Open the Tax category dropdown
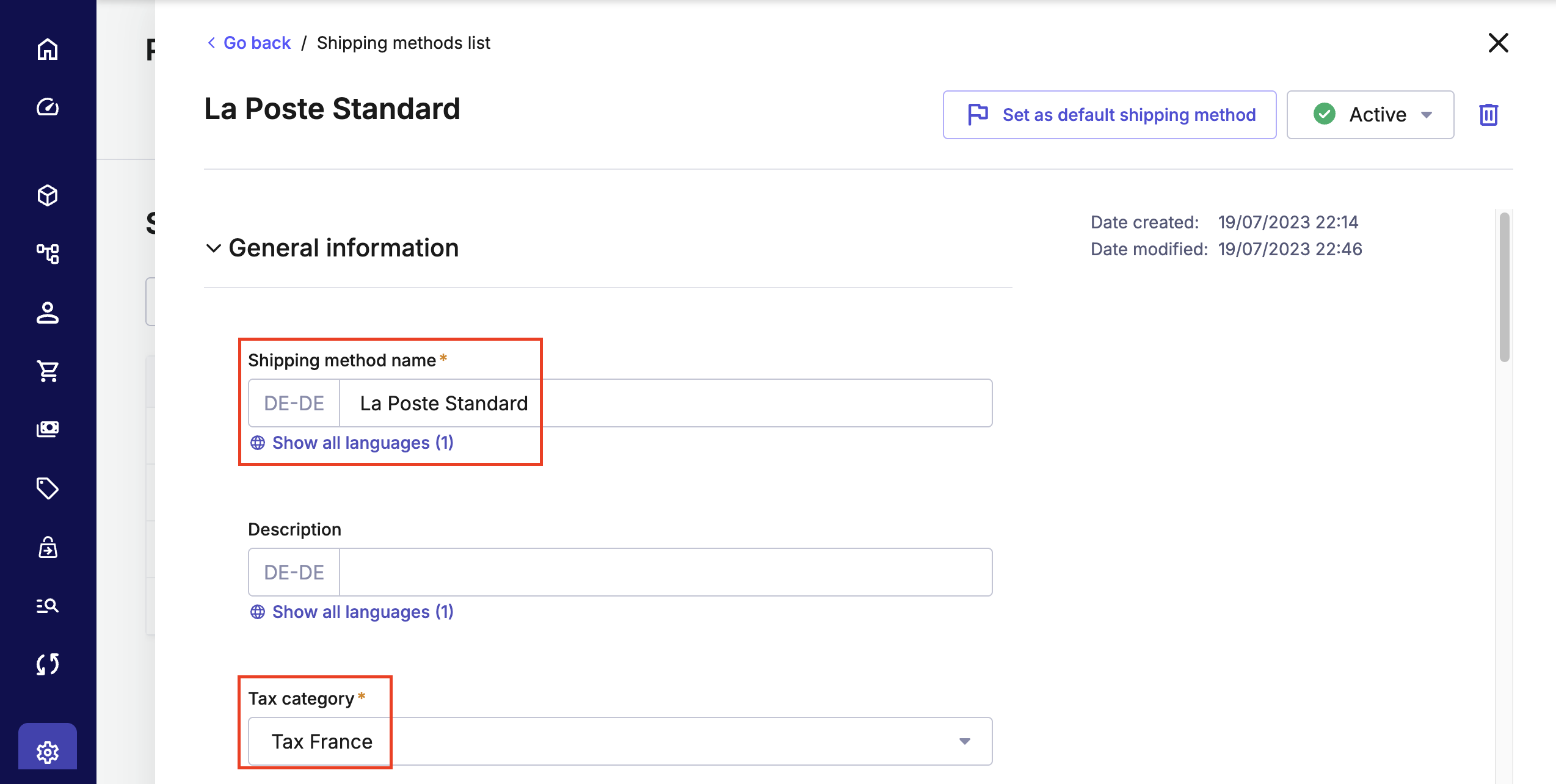This screenshot has height=784, width=1556. [620, 741]
